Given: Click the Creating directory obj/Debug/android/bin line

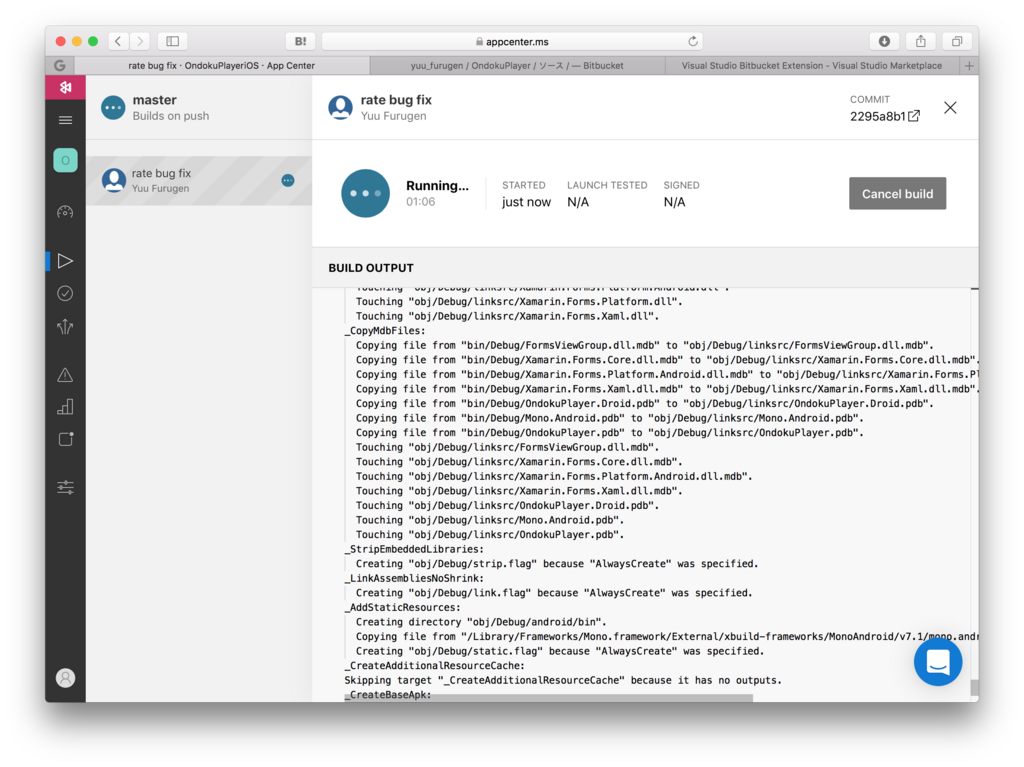Looking at the screenshot, I should [481, 622].
